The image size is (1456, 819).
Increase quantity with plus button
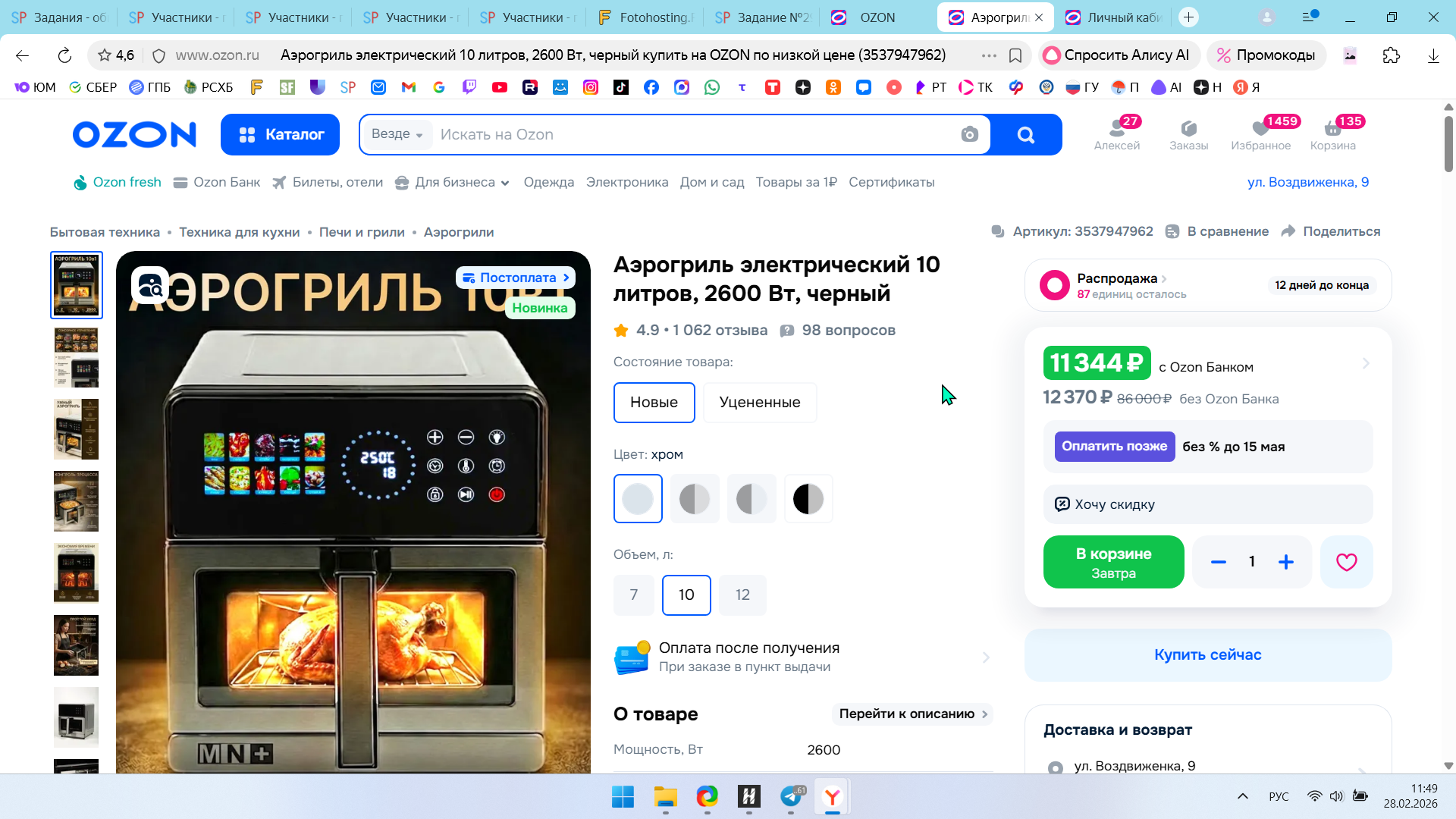[x=1286, y=562]
